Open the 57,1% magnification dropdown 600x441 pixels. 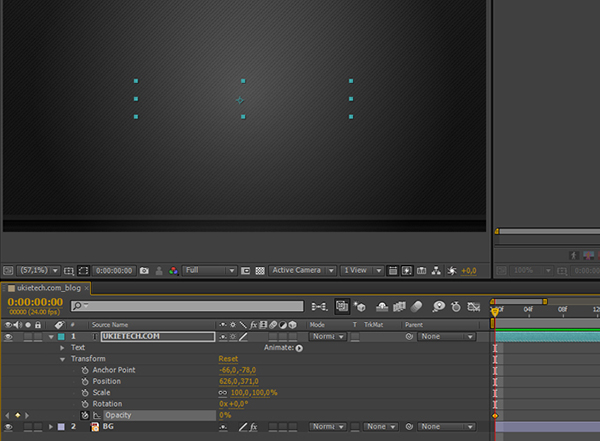tap(39, 270)
